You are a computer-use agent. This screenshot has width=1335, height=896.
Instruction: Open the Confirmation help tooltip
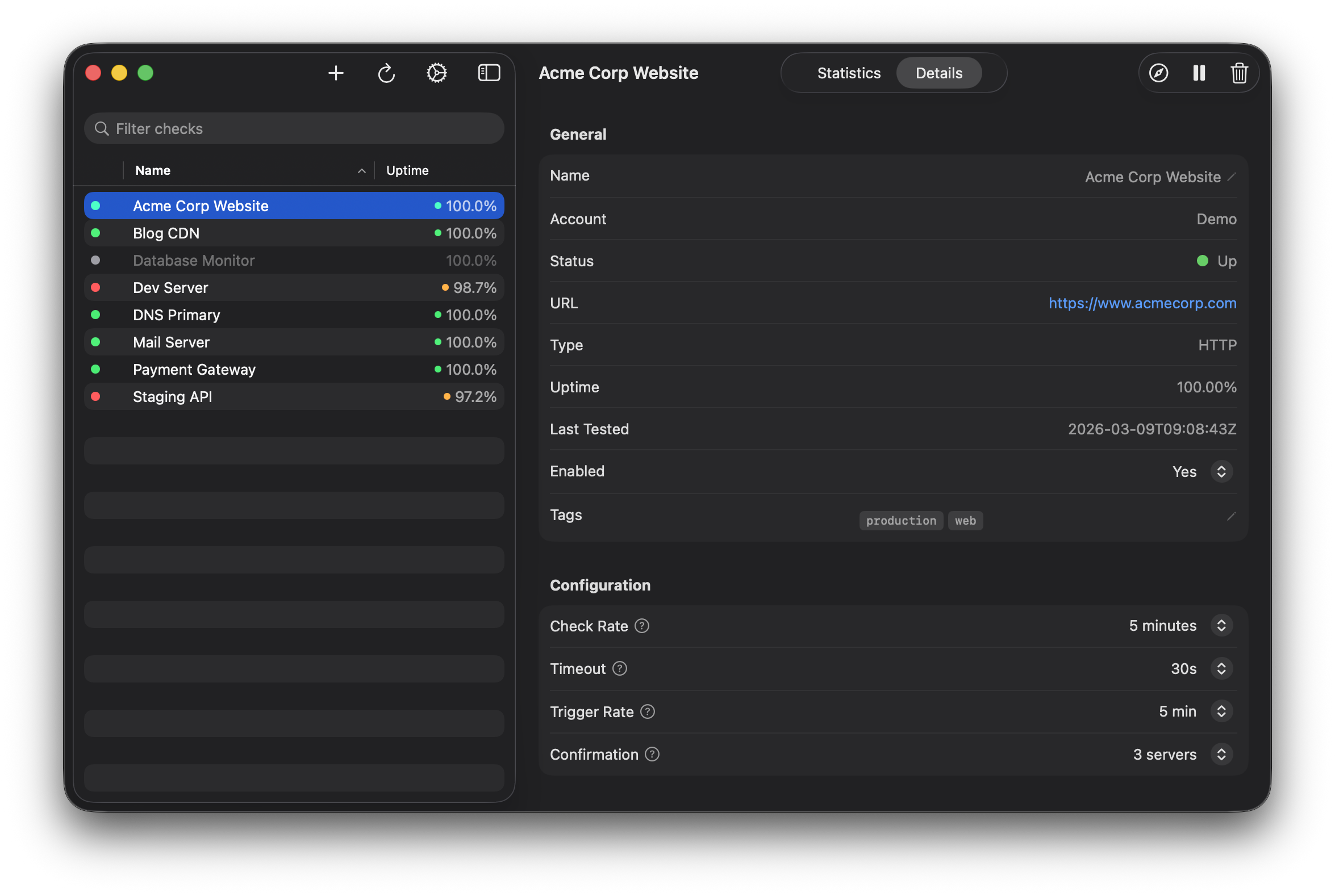click(652, 754)
